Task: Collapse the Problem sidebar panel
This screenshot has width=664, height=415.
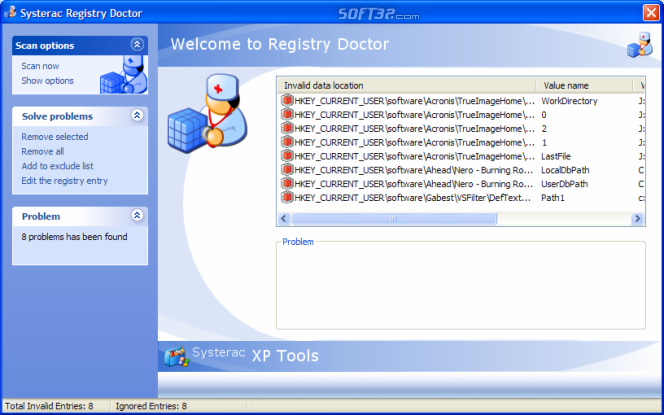Action: (137, 215)
